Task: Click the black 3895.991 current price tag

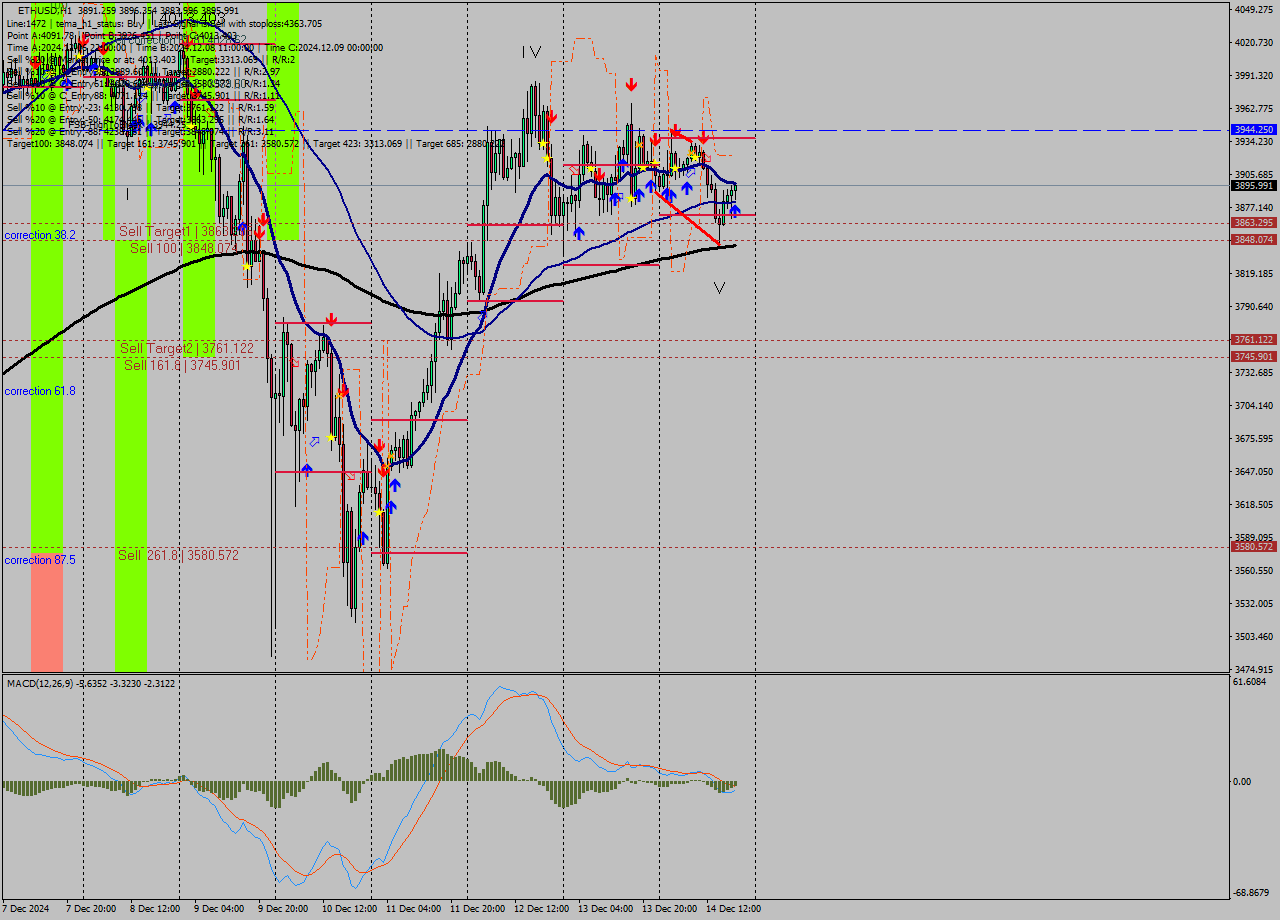Action: tap(1254, 186)
